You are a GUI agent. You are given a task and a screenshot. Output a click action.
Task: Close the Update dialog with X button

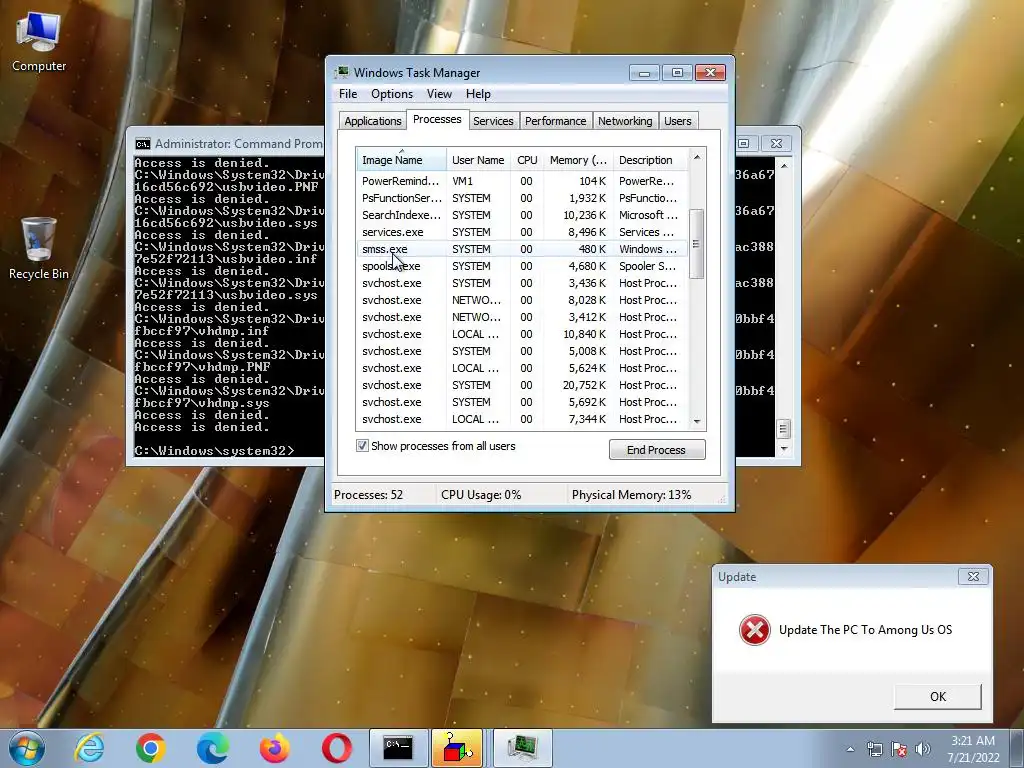973,577
